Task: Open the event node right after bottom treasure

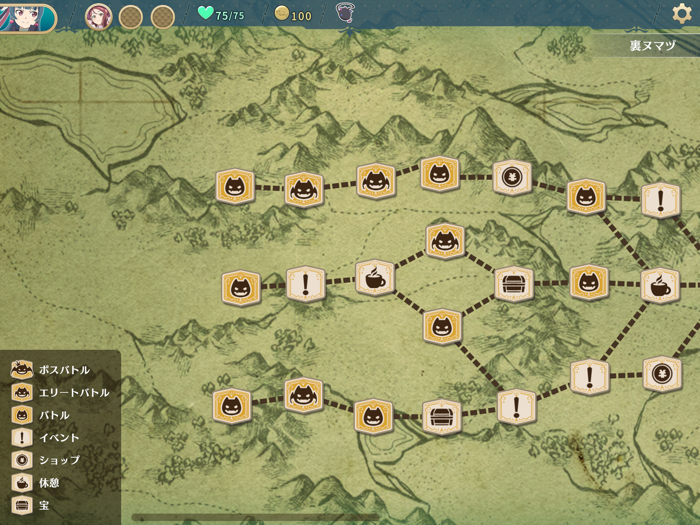Action: (x=517, y=407)
